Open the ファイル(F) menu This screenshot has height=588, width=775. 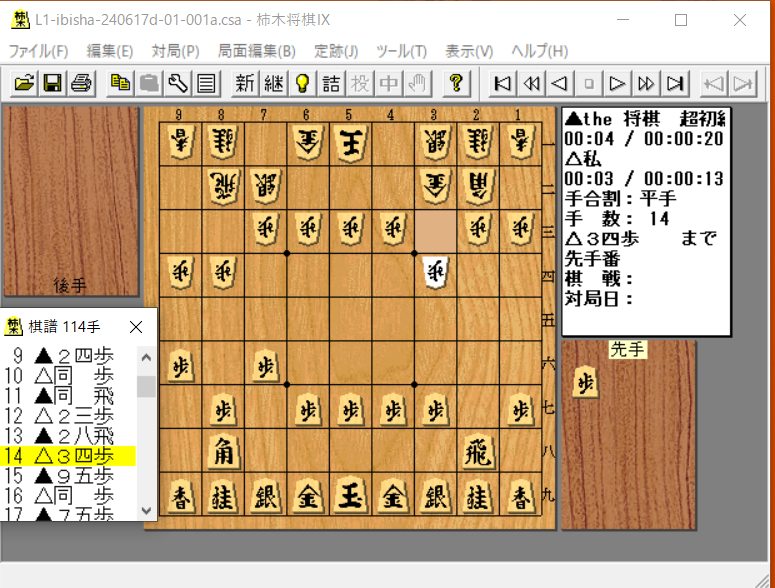tap(38, 51)
